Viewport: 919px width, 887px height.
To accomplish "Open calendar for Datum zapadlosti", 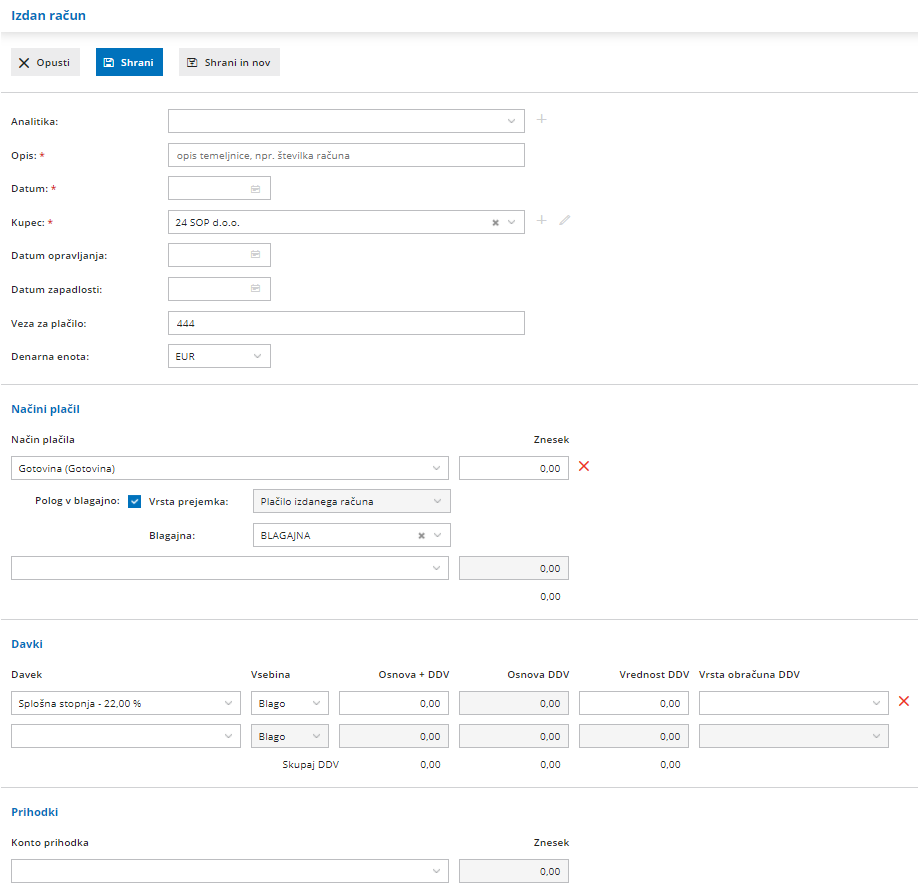I will point(256,288).
